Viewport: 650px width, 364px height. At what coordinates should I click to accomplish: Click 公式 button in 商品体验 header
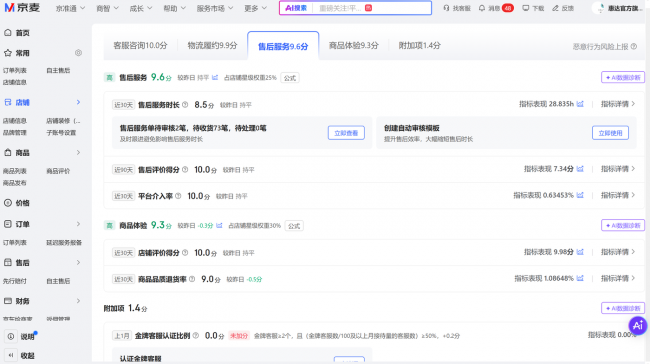pyautogui.click(x=294, y=226)
